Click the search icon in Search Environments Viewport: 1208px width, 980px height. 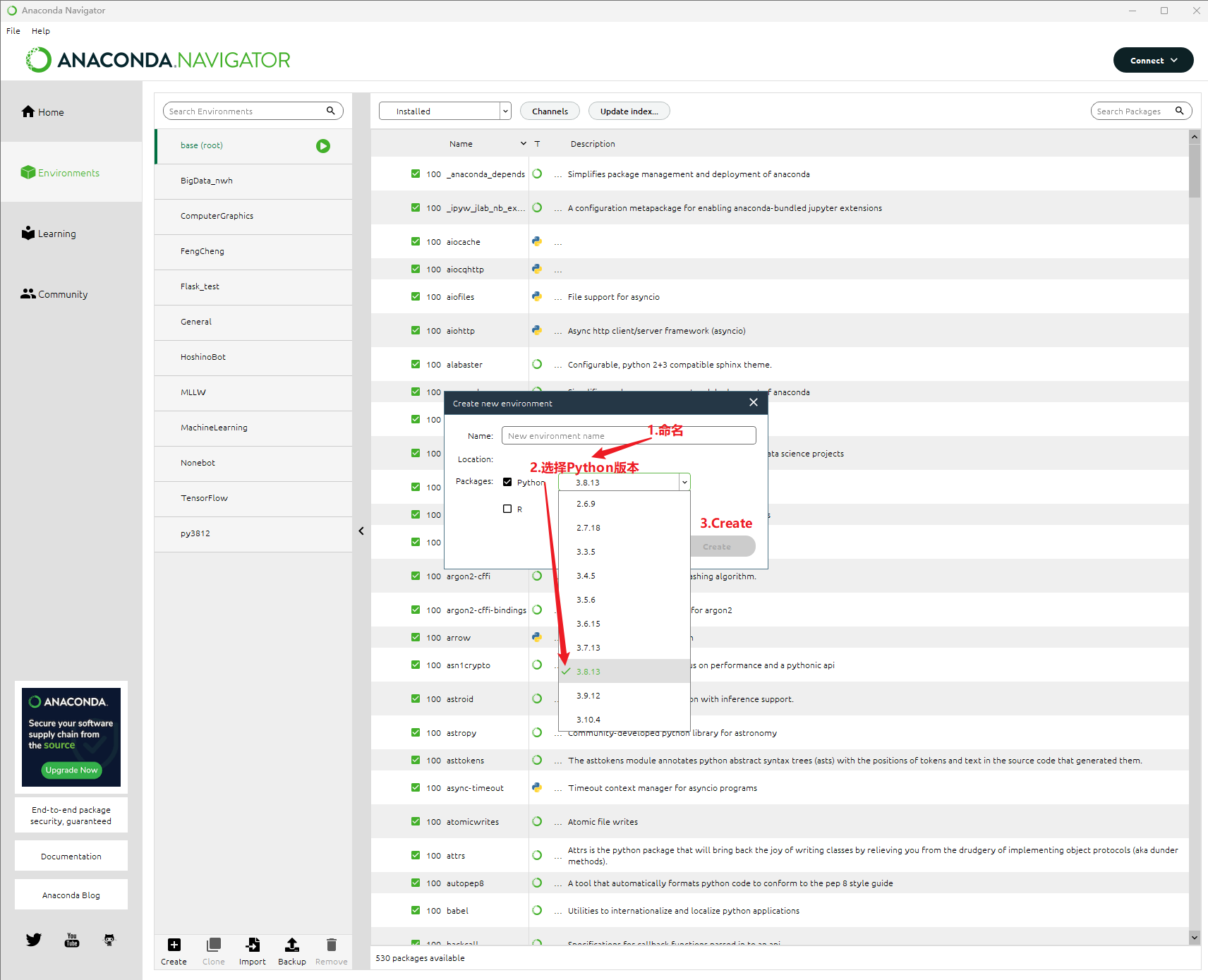tap(330, 111)
